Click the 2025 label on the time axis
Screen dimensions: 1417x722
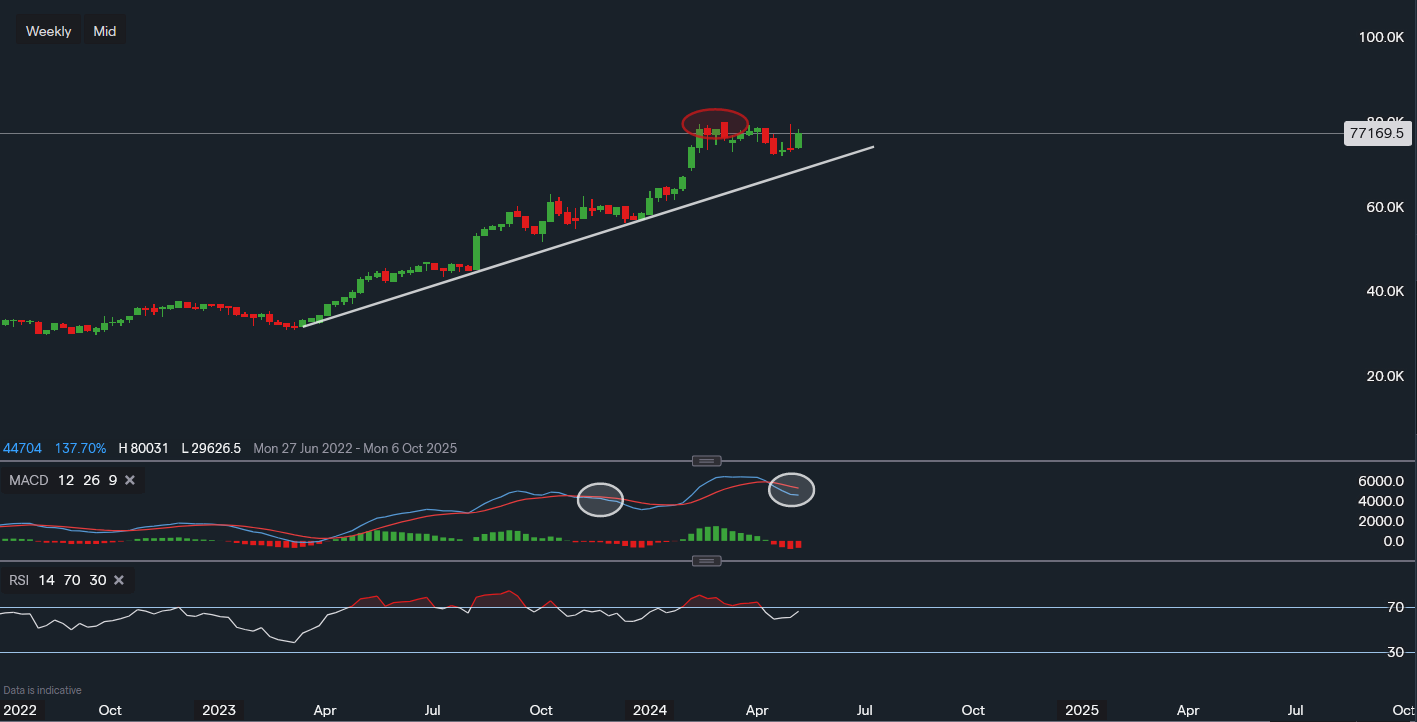point(1081,710)
